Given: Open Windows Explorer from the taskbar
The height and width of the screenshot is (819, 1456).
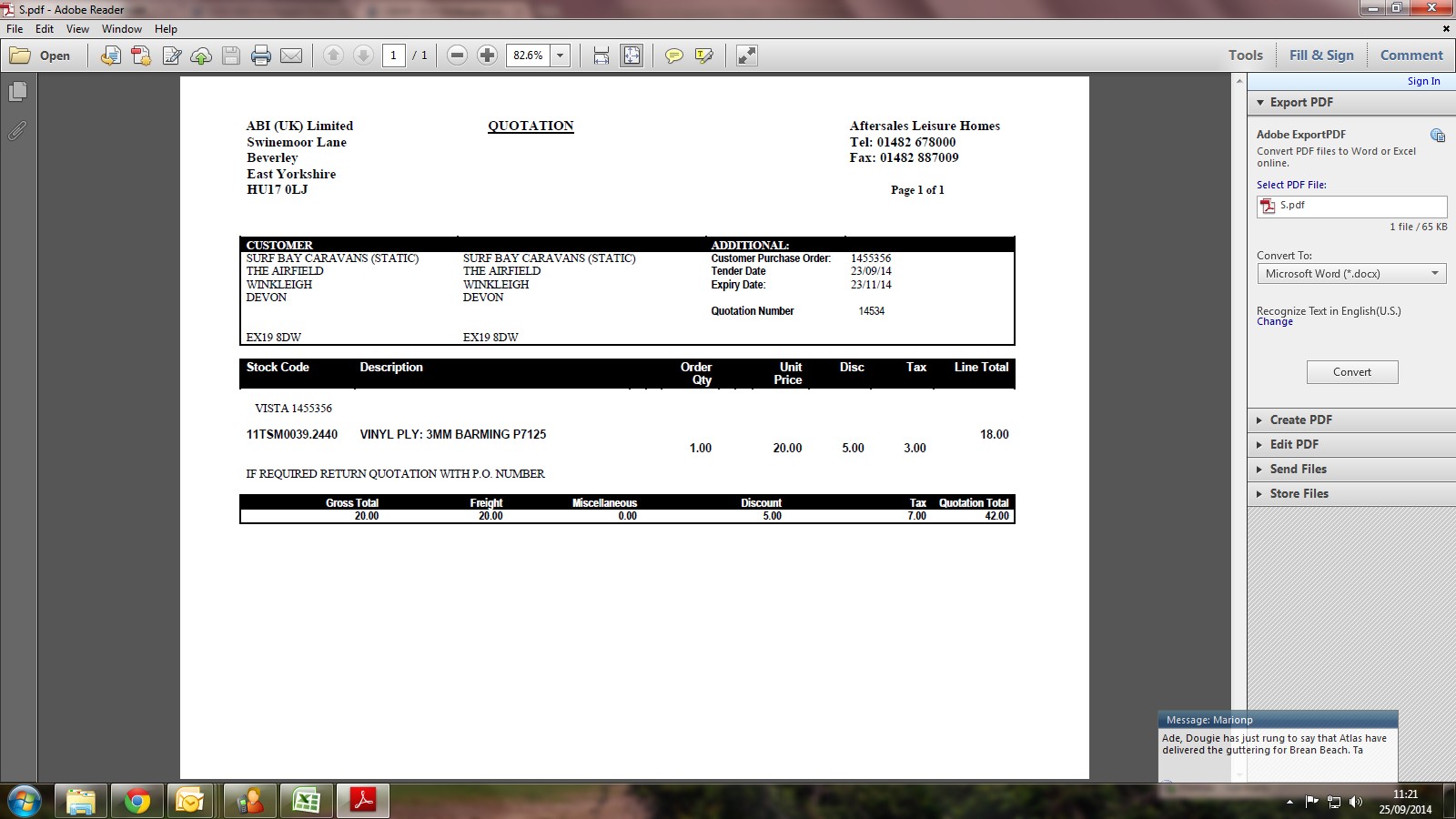Looking at the screenshot, I should (x=80, y=801).
